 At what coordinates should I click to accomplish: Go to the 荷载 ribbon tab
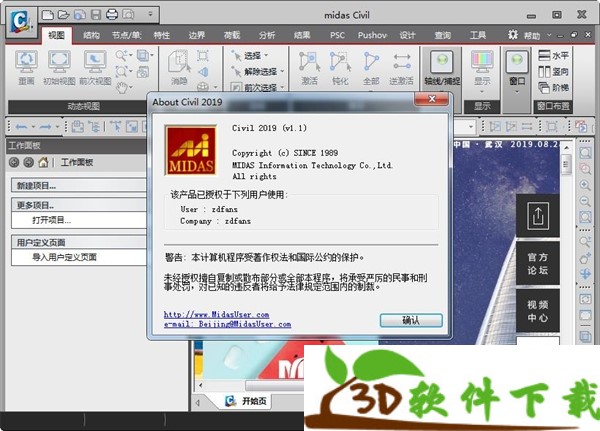point(232,35)
